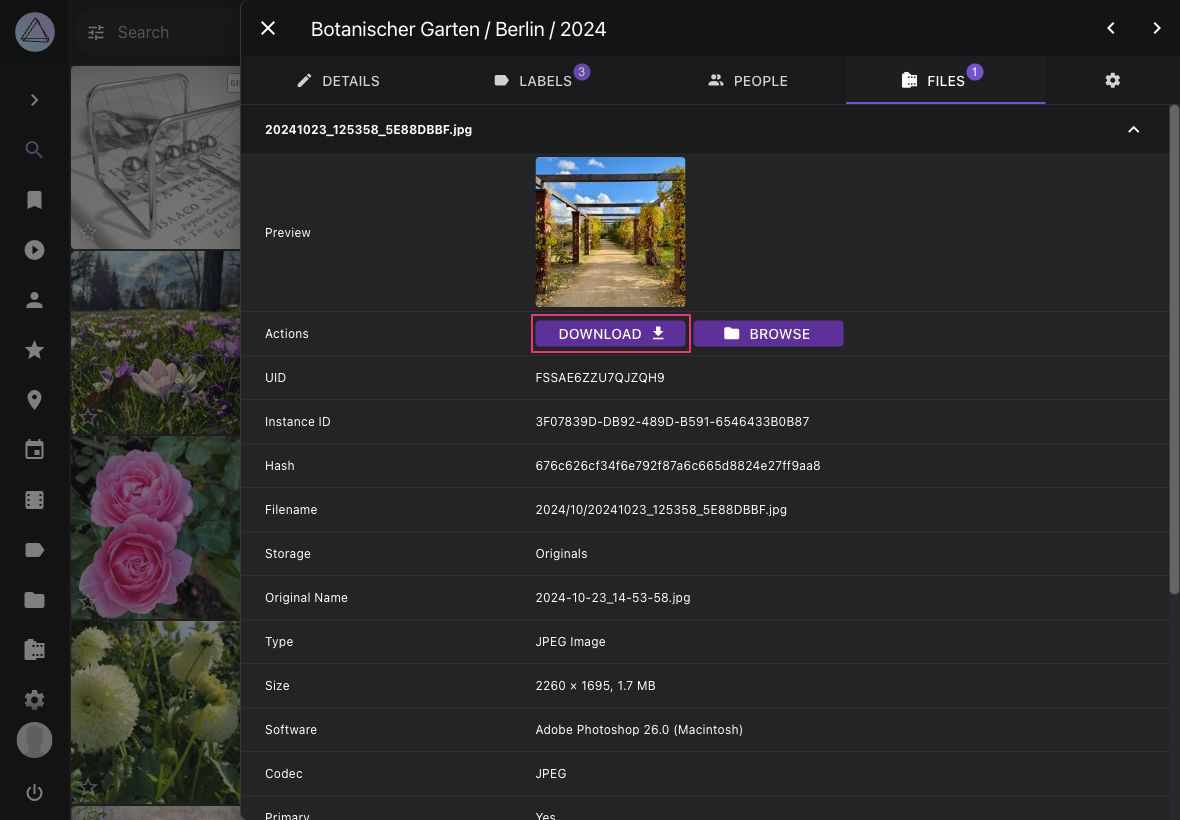
Task: Go to the previous photo with the left chevron
Action: [x=1110, y=28]
